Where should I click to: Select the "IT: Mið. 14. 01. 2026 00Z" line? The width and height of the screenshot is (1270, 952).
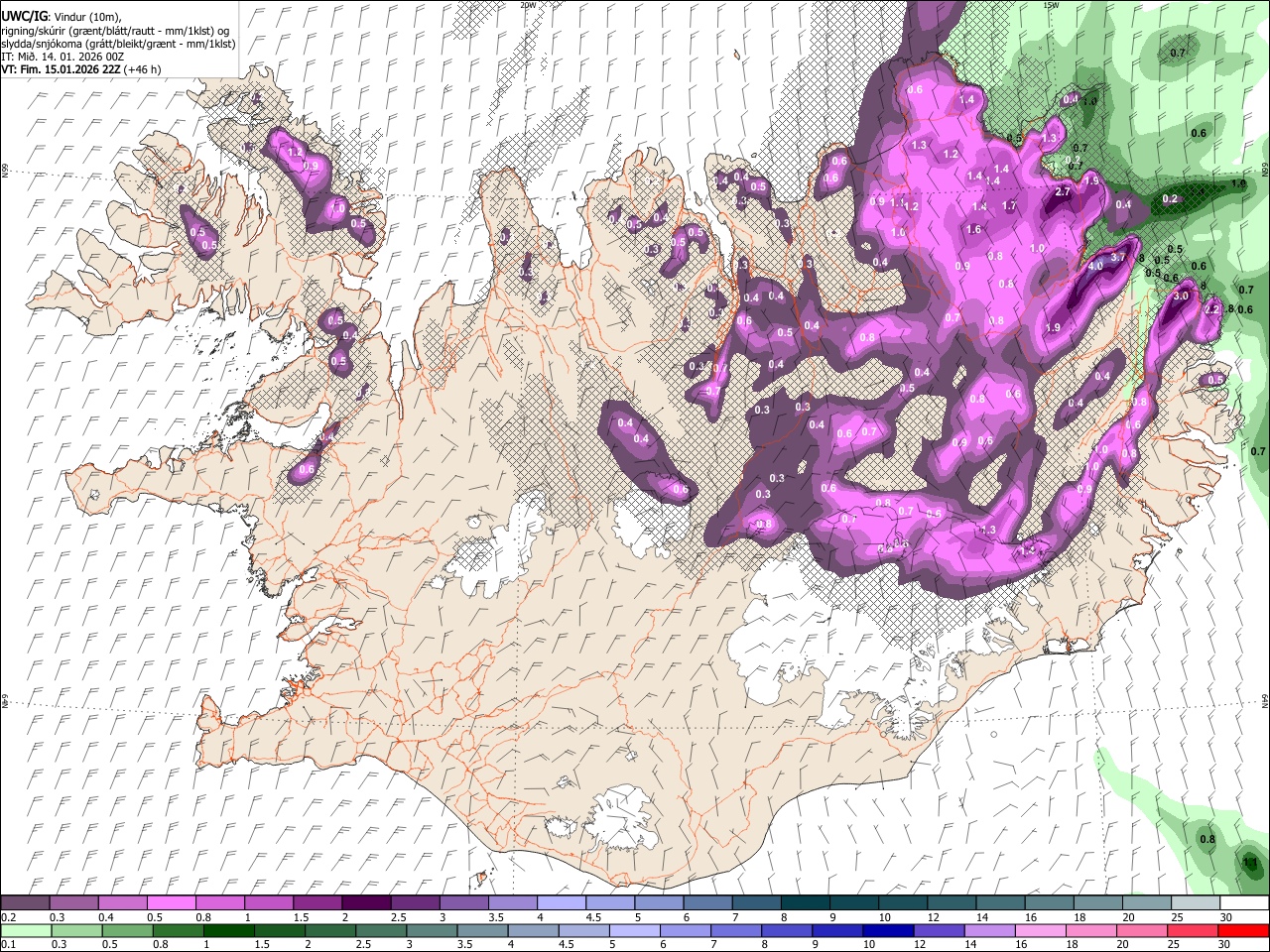(x=63, y=58)
